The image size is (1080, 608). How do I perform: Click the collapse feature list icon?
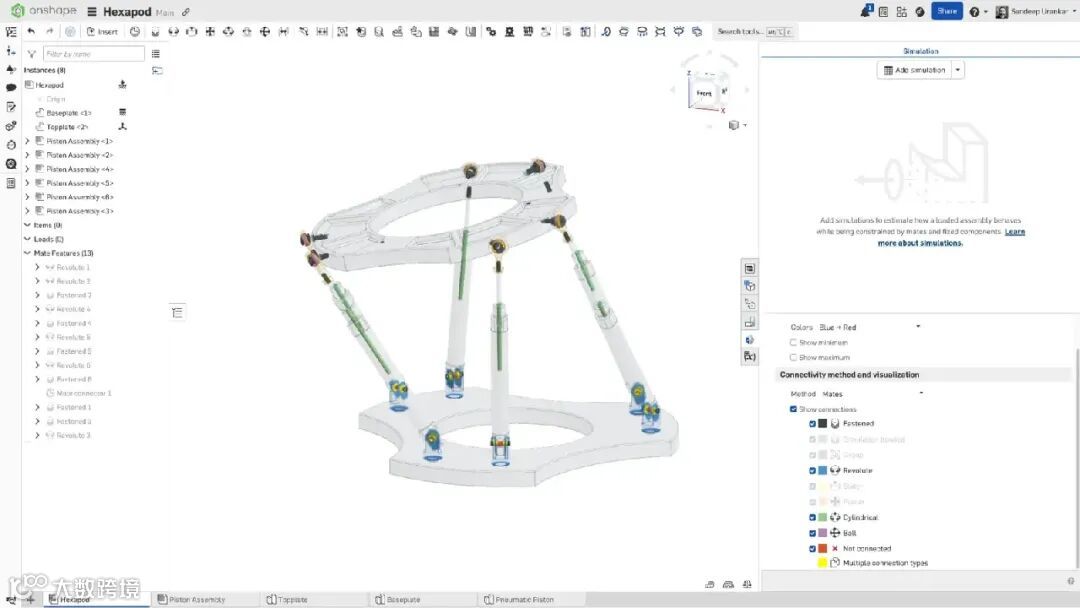[x=177, y=313]
